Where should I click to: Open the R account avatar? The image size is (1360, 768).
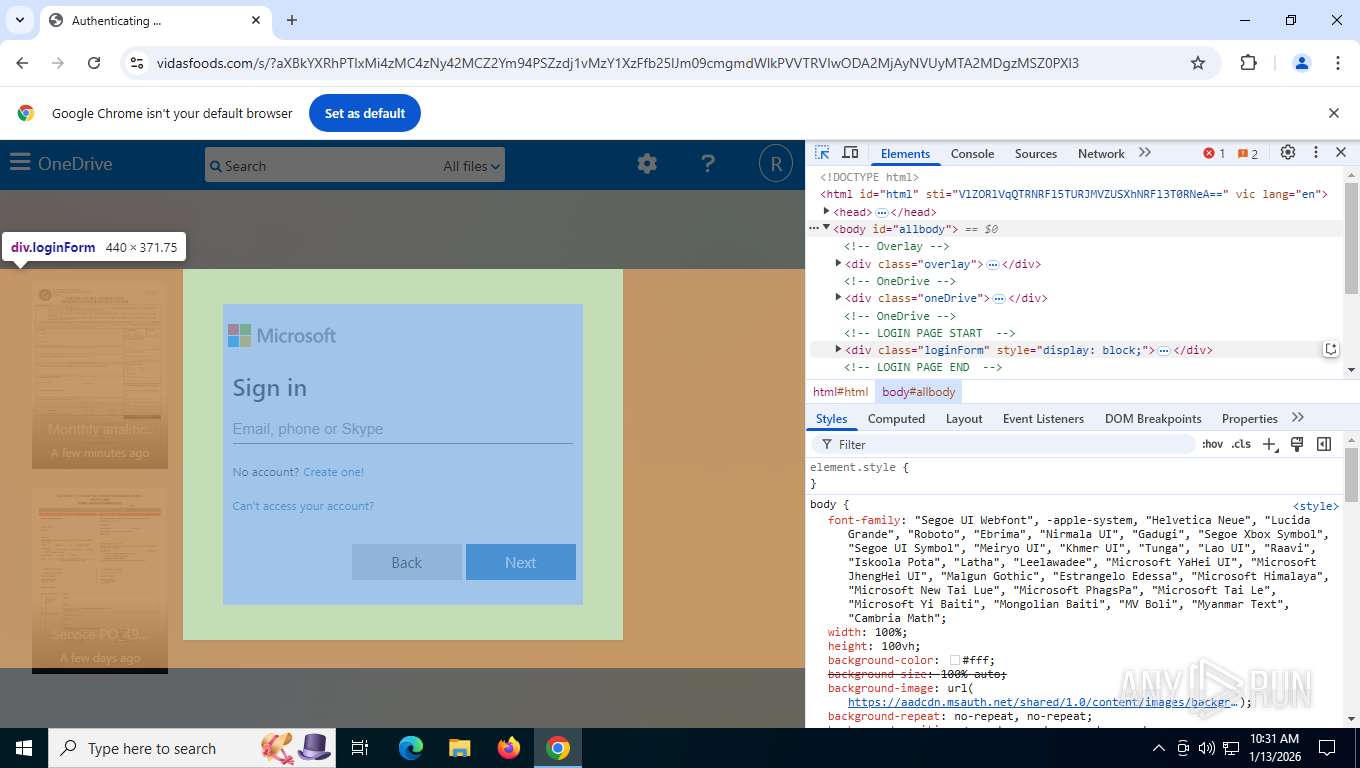(776, 163)
